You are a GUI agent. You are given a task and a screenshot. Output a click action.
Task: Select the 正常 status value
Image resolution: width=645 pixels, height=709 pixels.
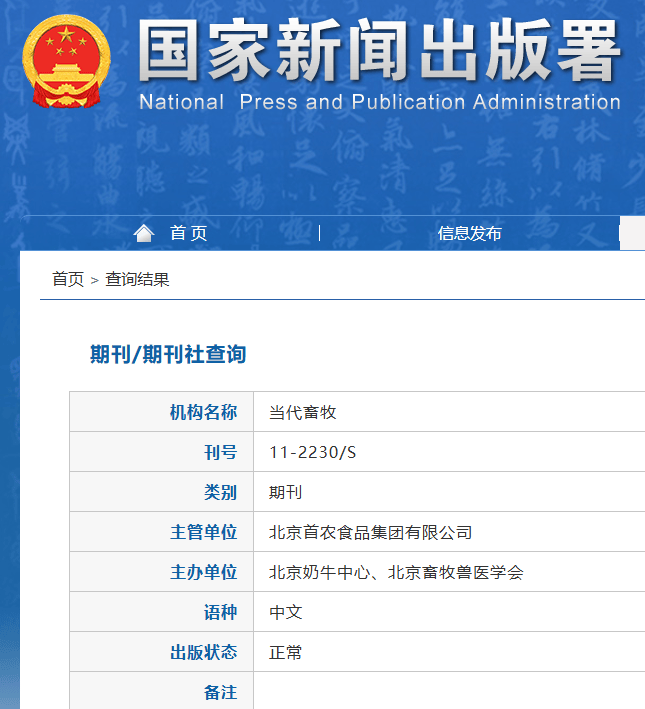(285, 652)
